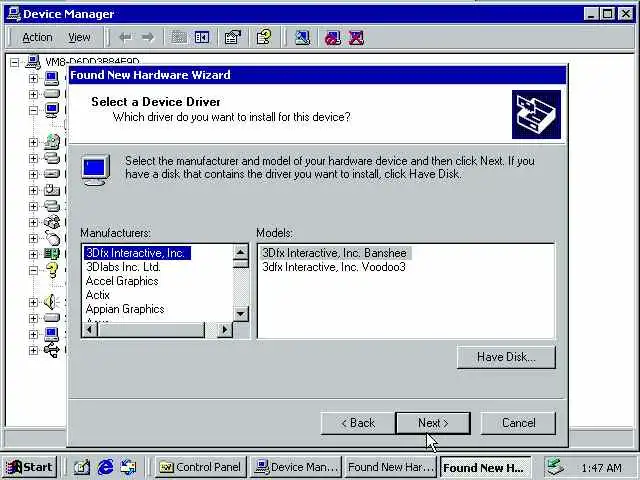Select the root computer icon in device tree
Viewport: 640px width, 480px height.
(33, 62)
